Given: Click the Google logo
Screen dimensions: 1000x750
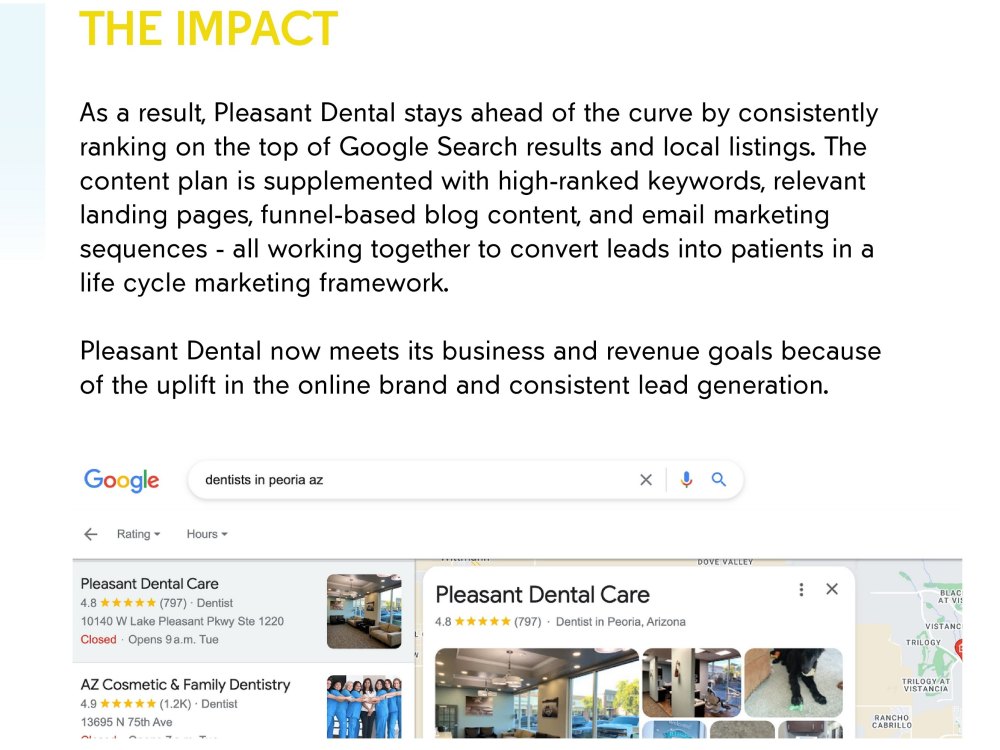Looking at the screenshot, I should tap(121, 480).
